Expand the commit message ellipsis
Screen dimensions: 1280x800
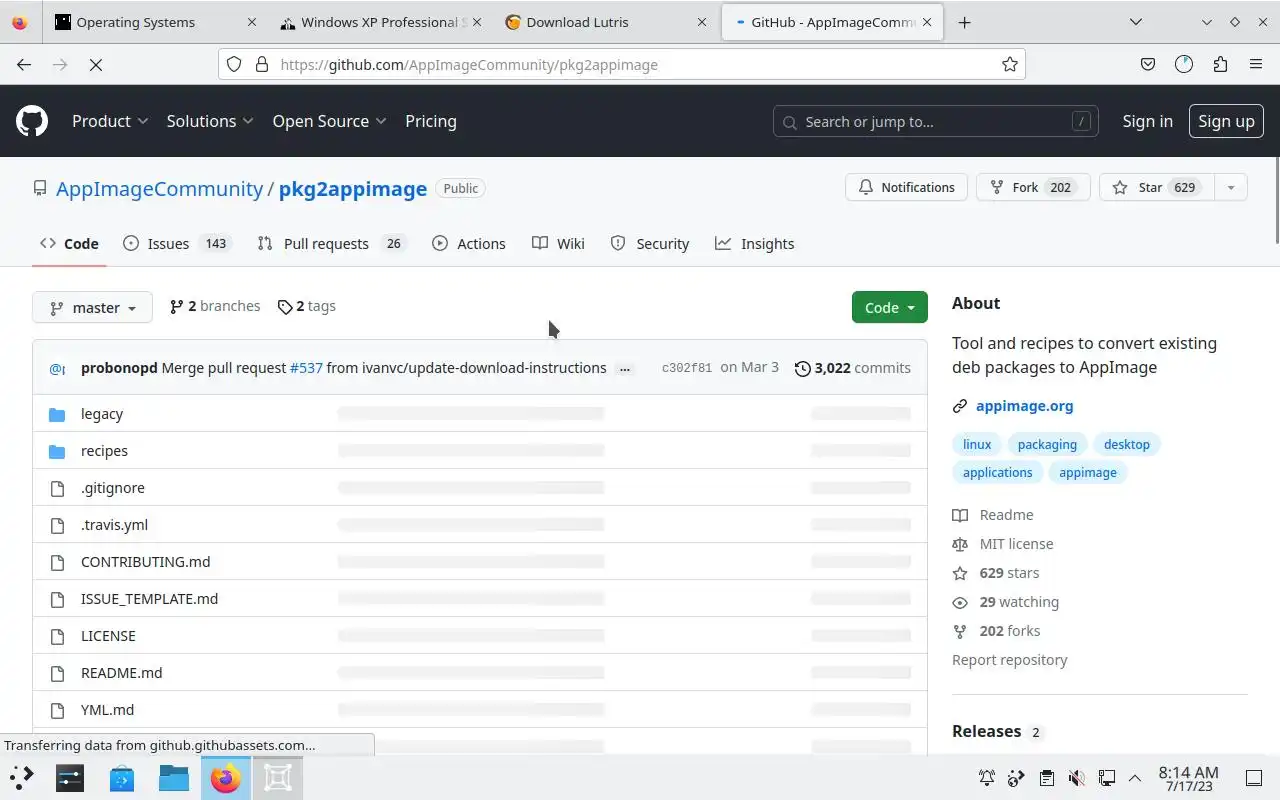(625, 369)
